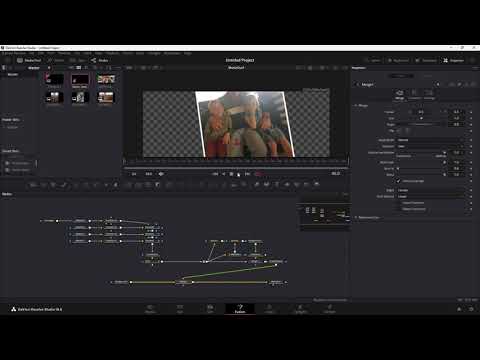Add a Paint tool from toolbar
This screenshot has height=360, width=480.
pyautogui.click(x=63, y=185)
